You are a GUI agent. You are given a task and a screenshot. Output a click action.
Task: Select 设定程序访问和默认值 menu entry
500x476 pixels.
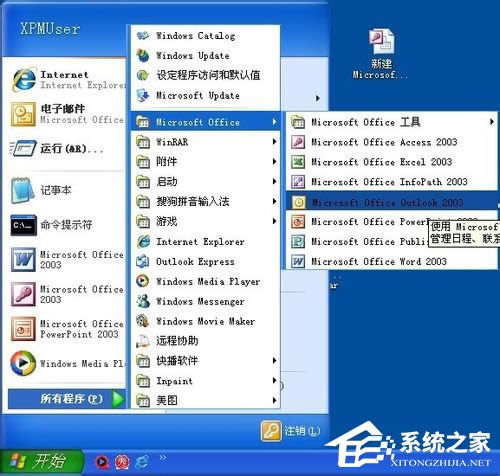205,75
